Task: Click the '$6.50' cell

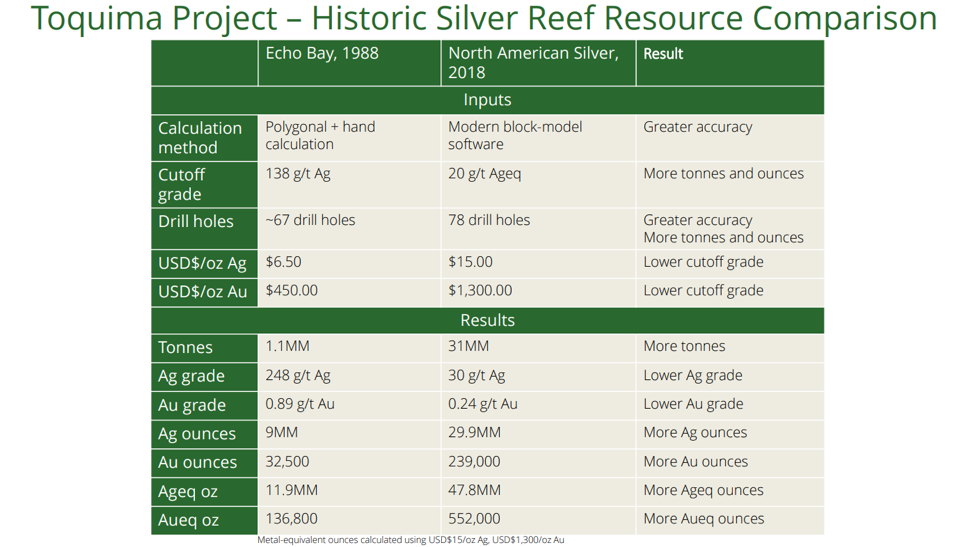Action: click(349, 264)
